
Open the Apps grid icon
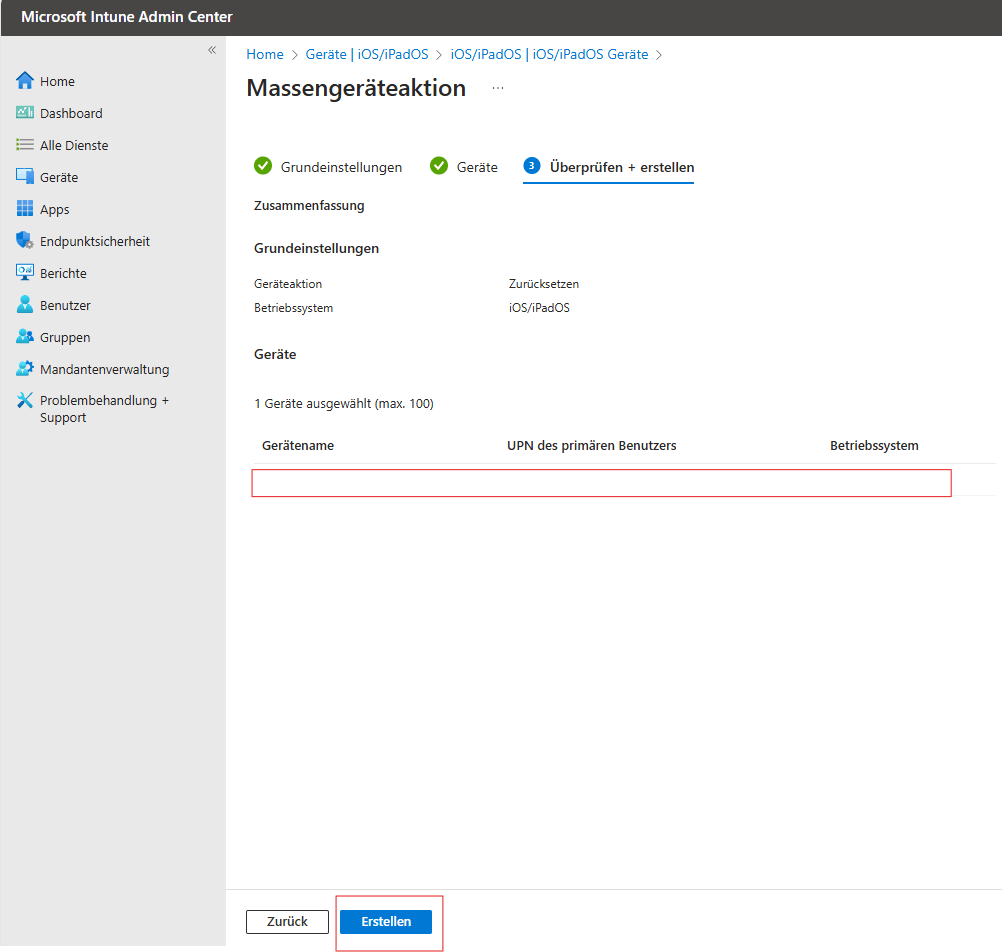tap(25, 208)
